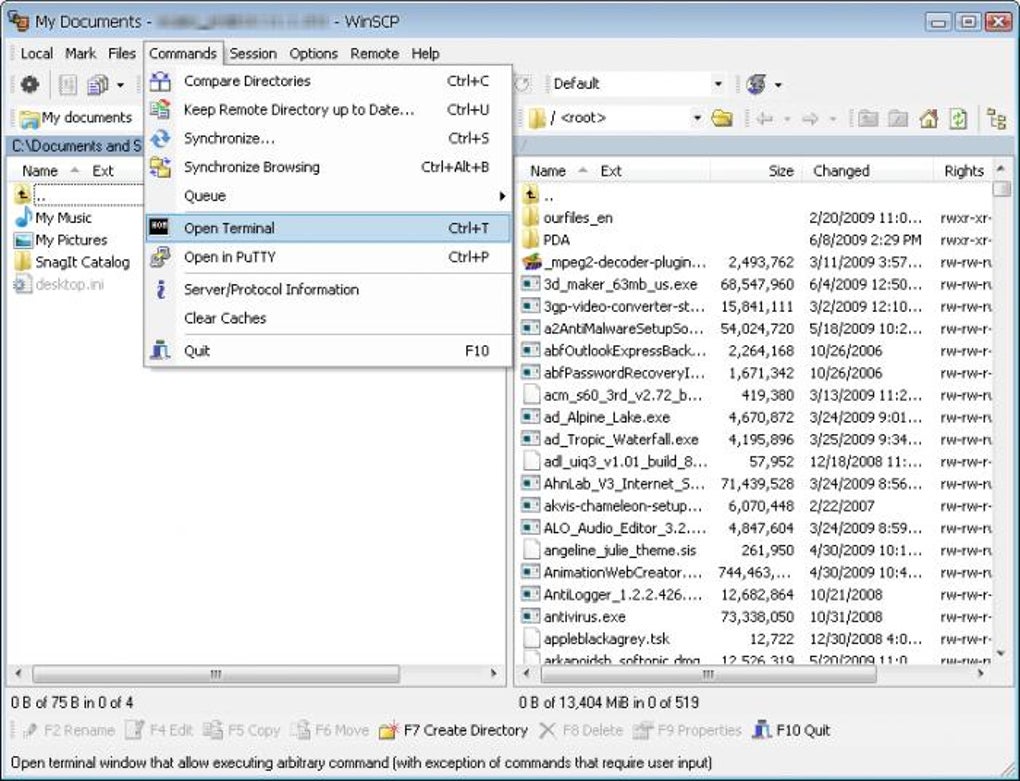1020x781 pixels.
Task: Click the remote panel horizontal scrollbar
Action: click(708, 674)
